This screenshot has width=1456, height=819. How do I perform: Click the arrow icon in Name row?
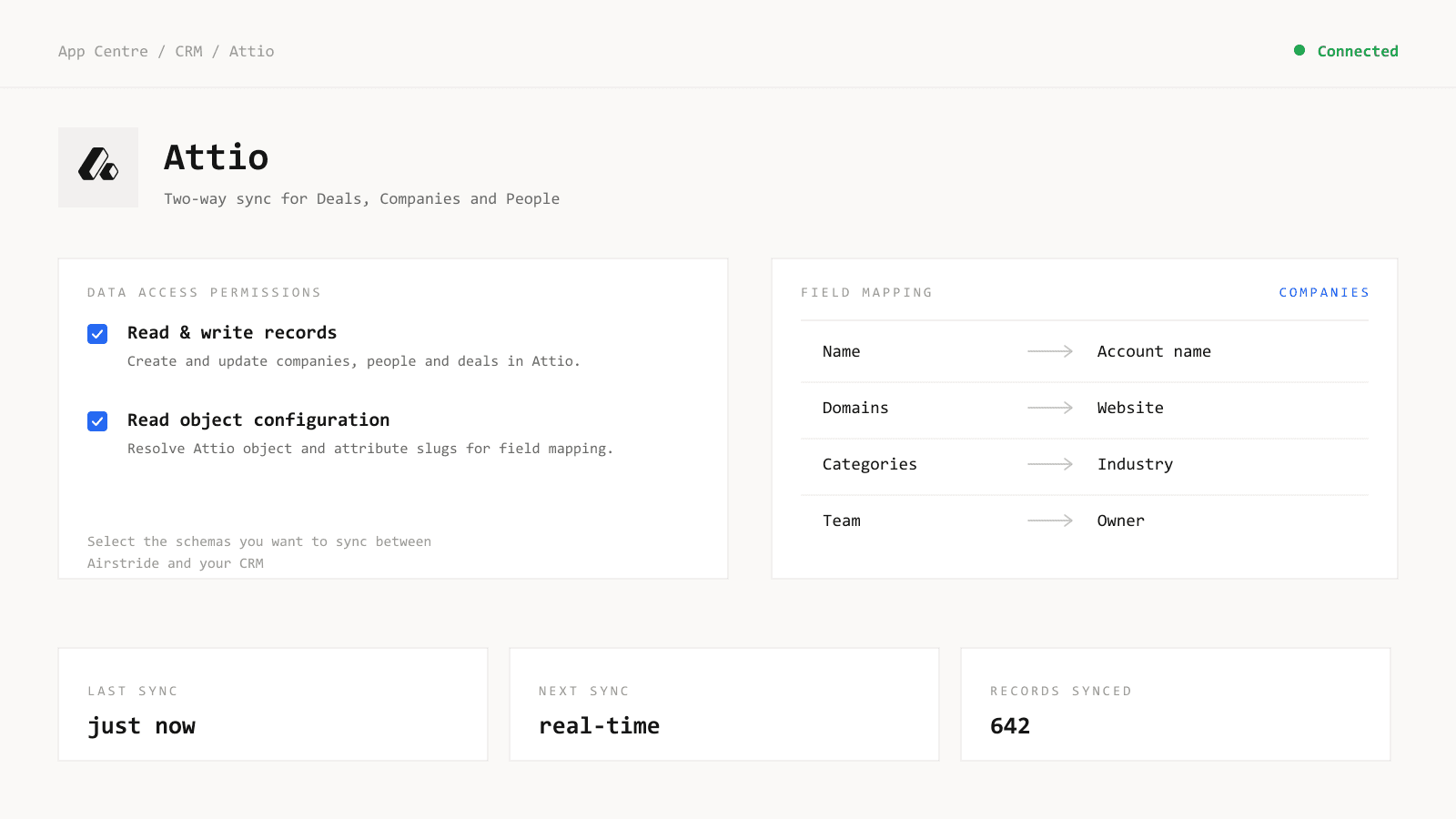pyautogui.click(x=1050, y=351)
